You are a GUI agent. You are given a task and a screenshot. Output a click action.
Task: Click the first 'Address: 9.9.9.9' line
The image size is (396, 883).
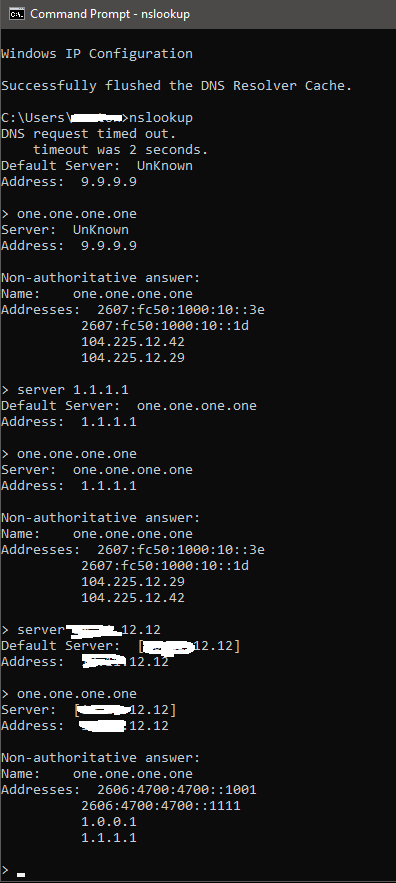pos(69,181)
